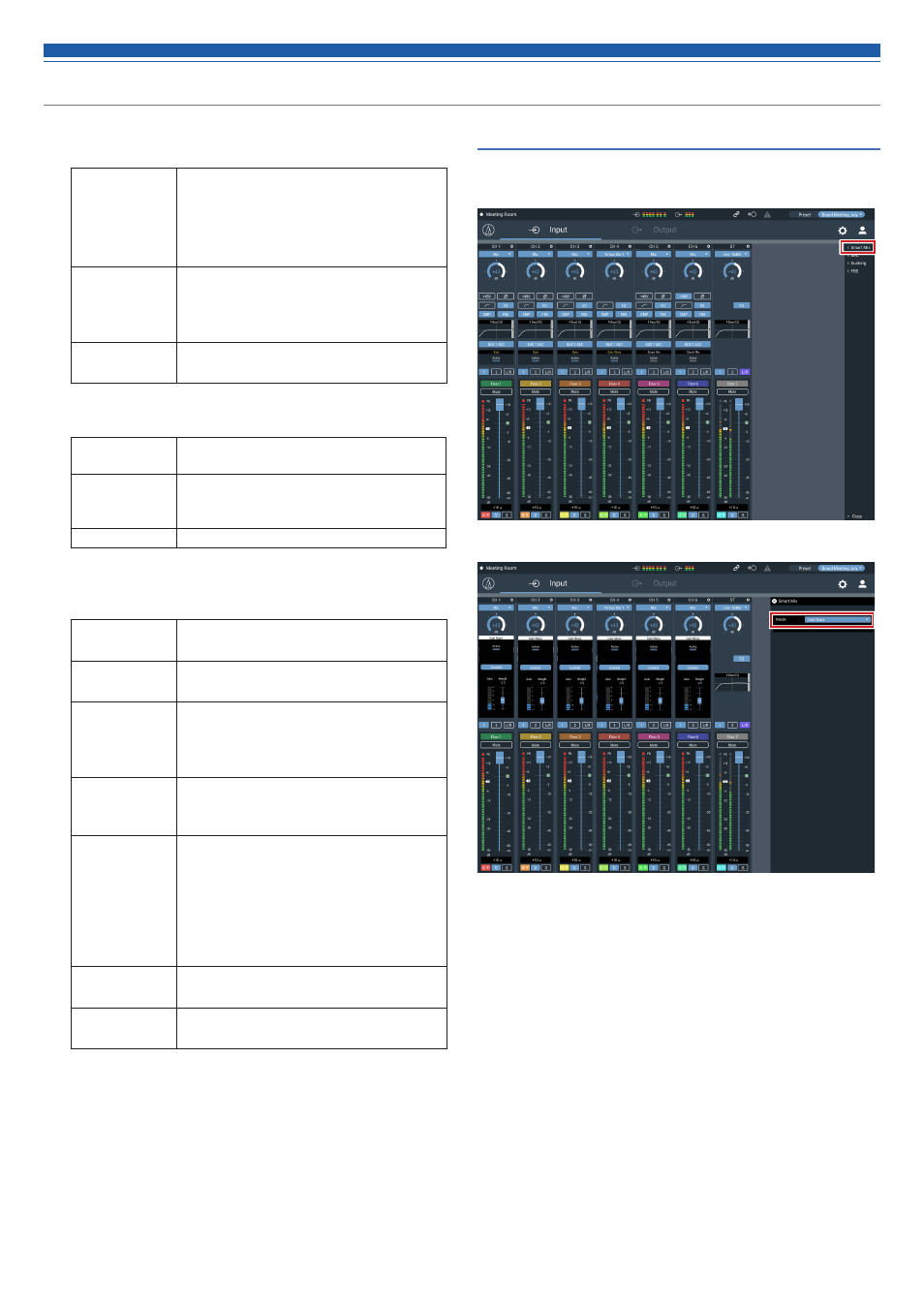Open Board Meeting July preset dropdown, upper mixer
Viewport: 924px width, 1307px height.
coord(842,214)
